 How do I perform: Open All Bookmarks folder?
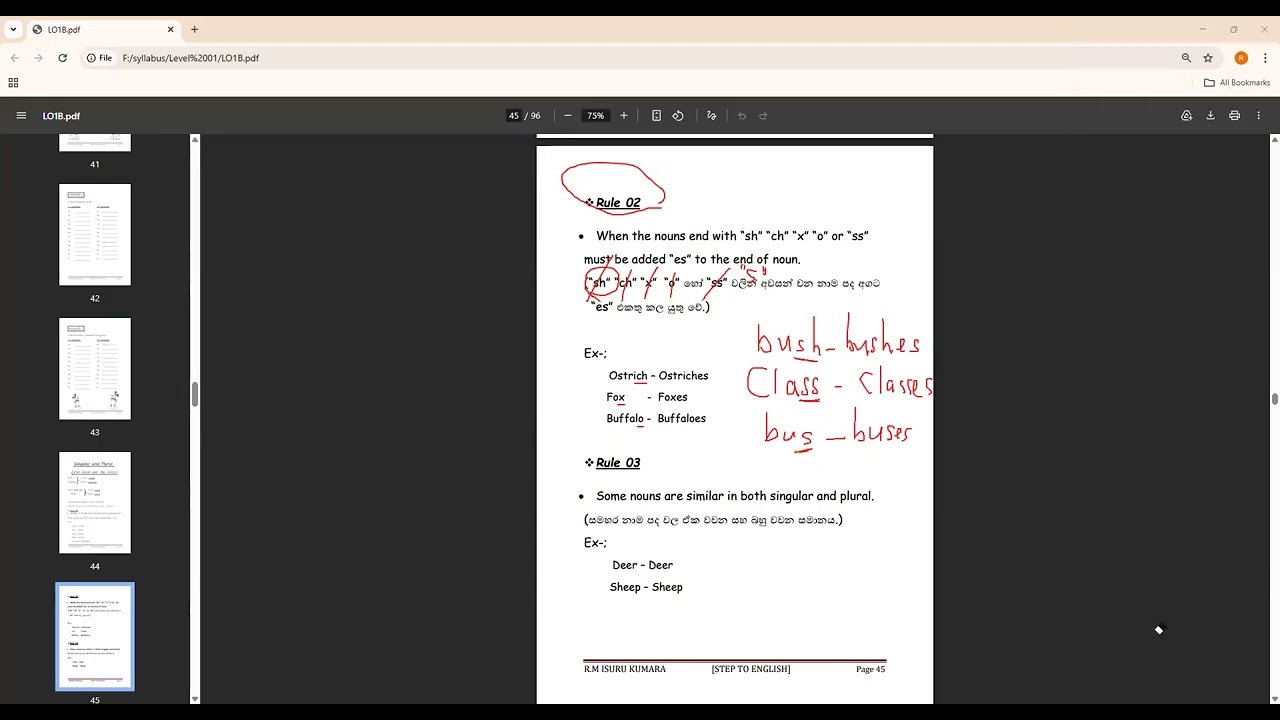pyautogui.click(x=1237, y=83)
